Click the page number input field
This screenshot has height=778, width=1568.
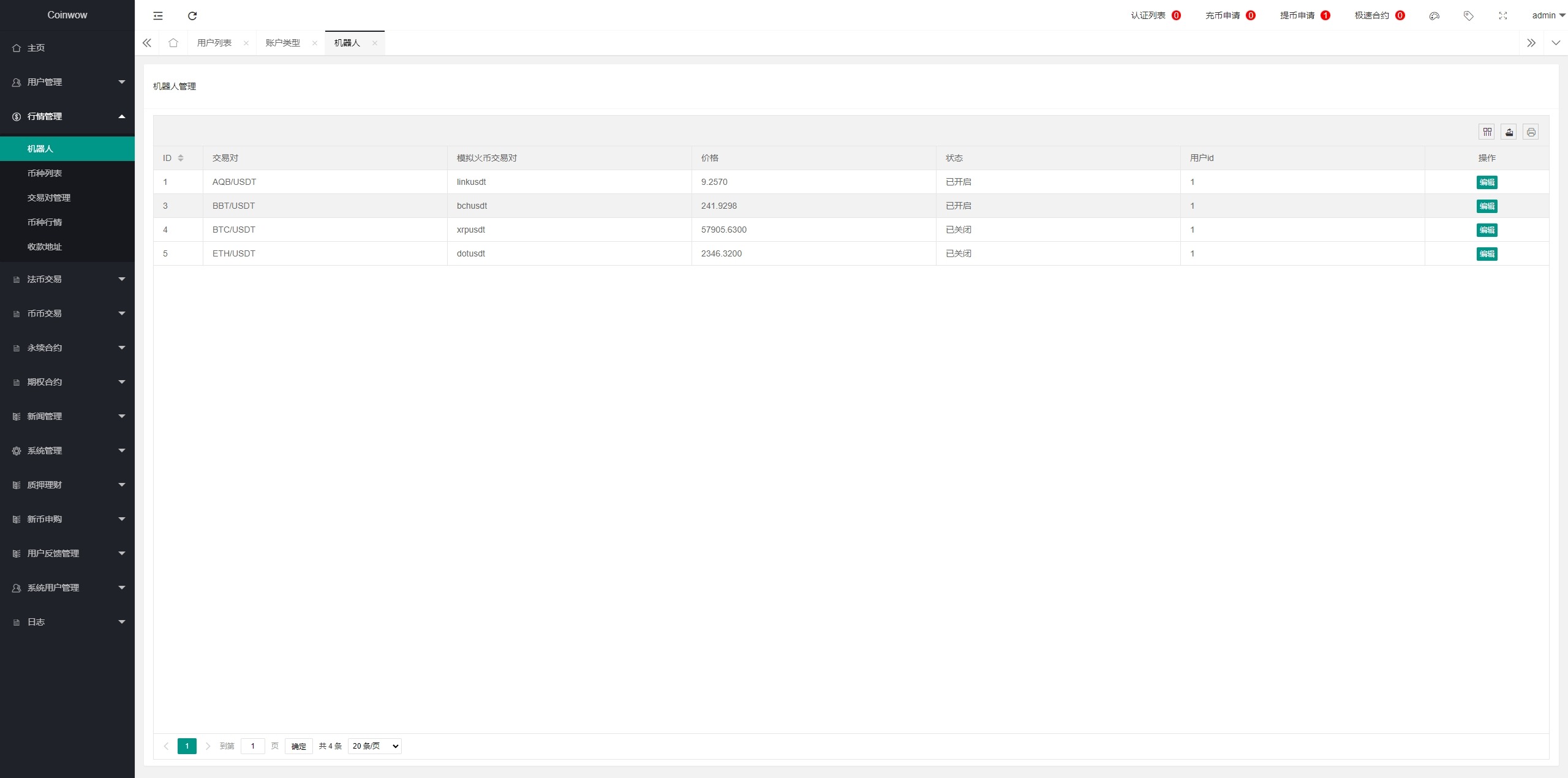coord(252,746)
